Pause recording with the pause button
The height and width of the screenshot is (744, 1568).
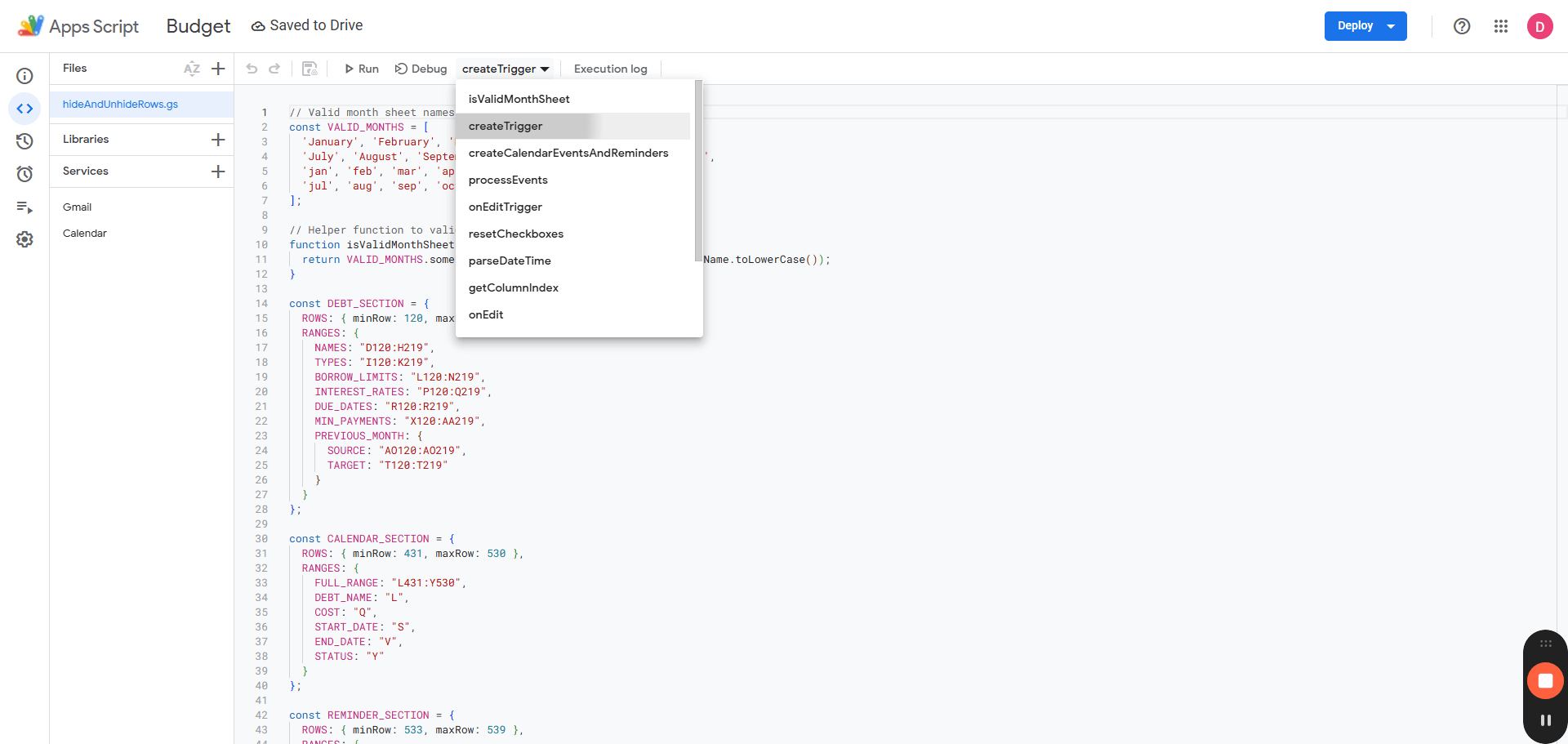1545,720
